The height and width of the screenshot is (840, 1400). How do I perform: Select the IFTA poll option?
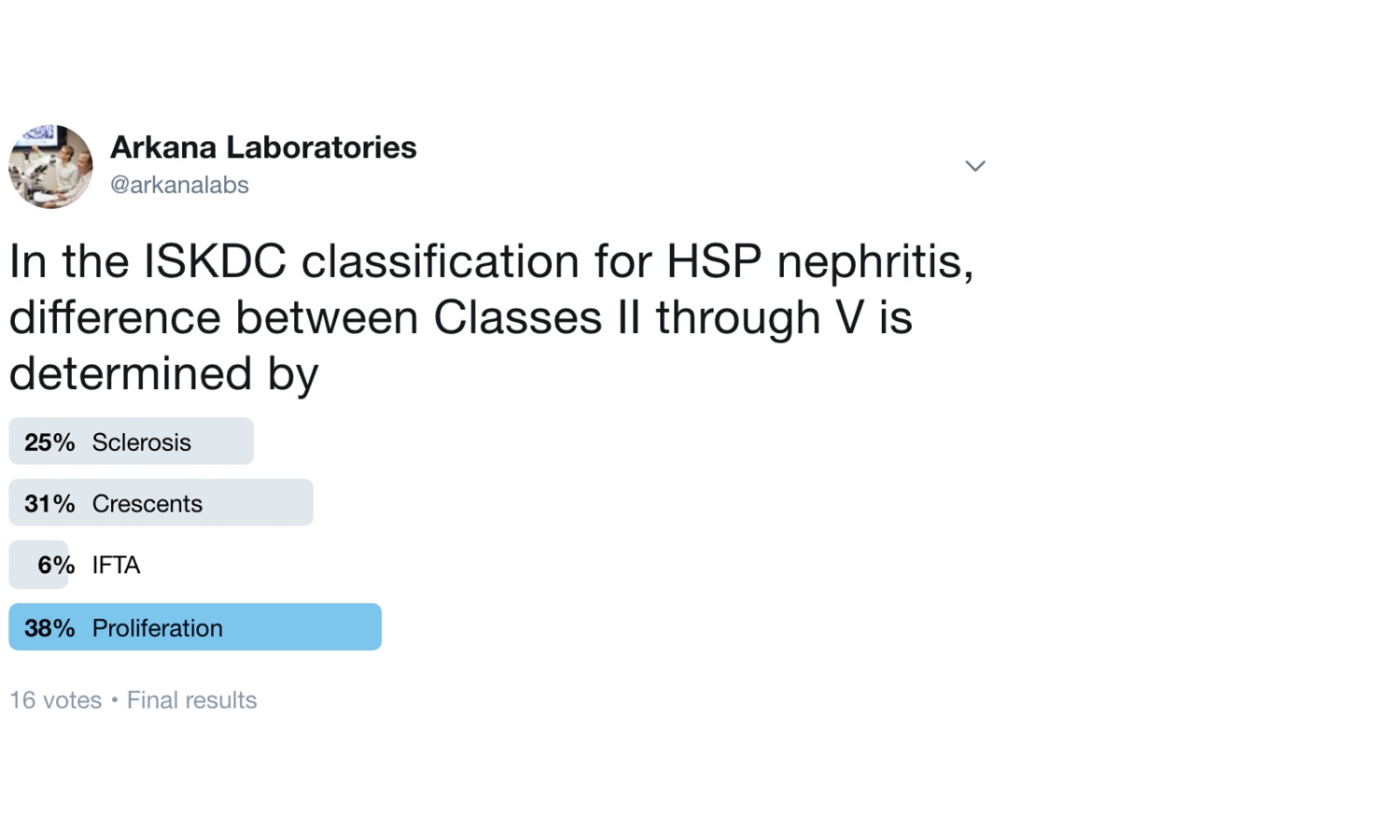click(75, 565)
